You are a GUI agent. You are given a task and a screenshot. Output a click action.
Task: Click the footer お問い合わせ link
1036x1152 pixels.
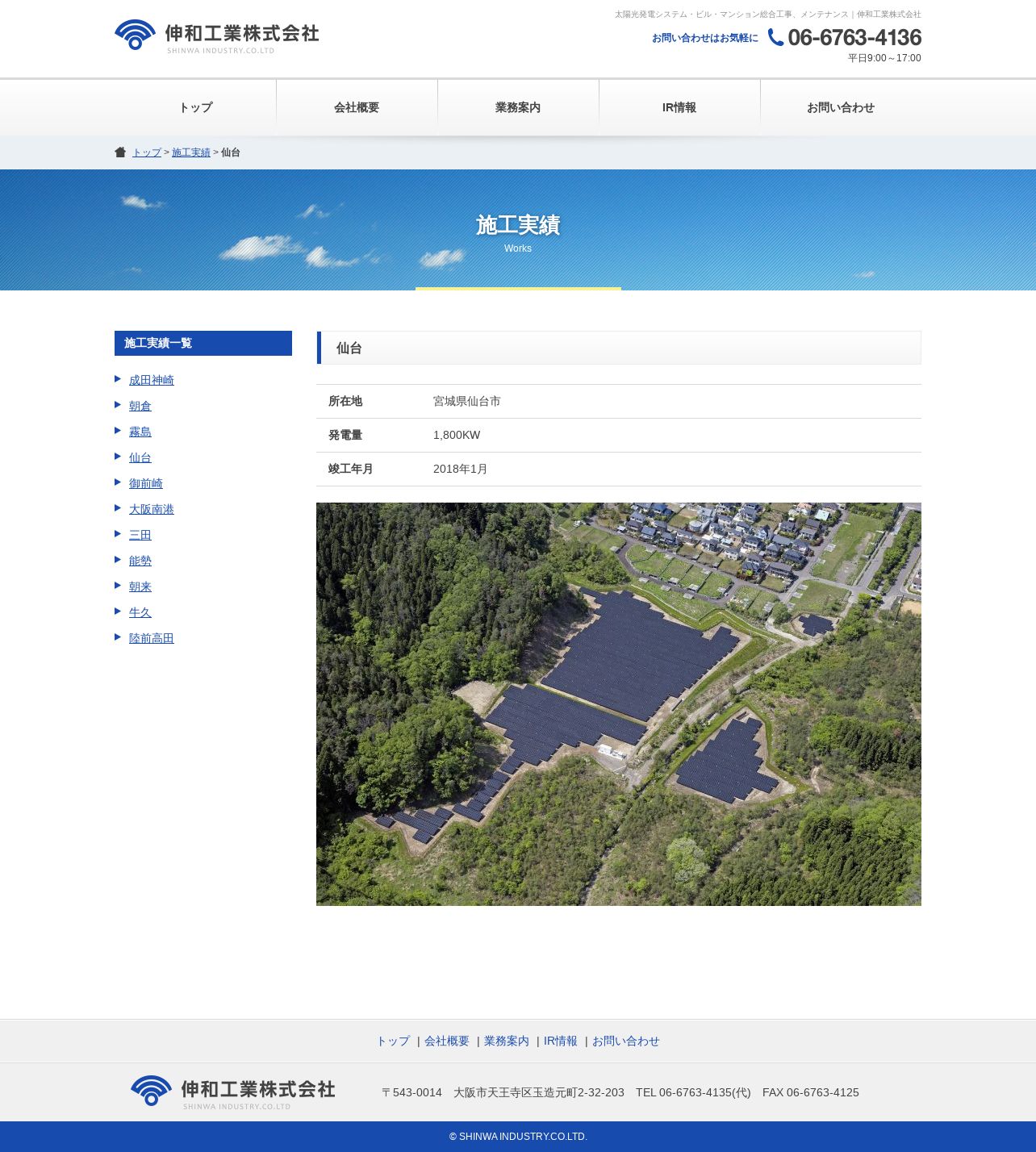(626, 1041)
